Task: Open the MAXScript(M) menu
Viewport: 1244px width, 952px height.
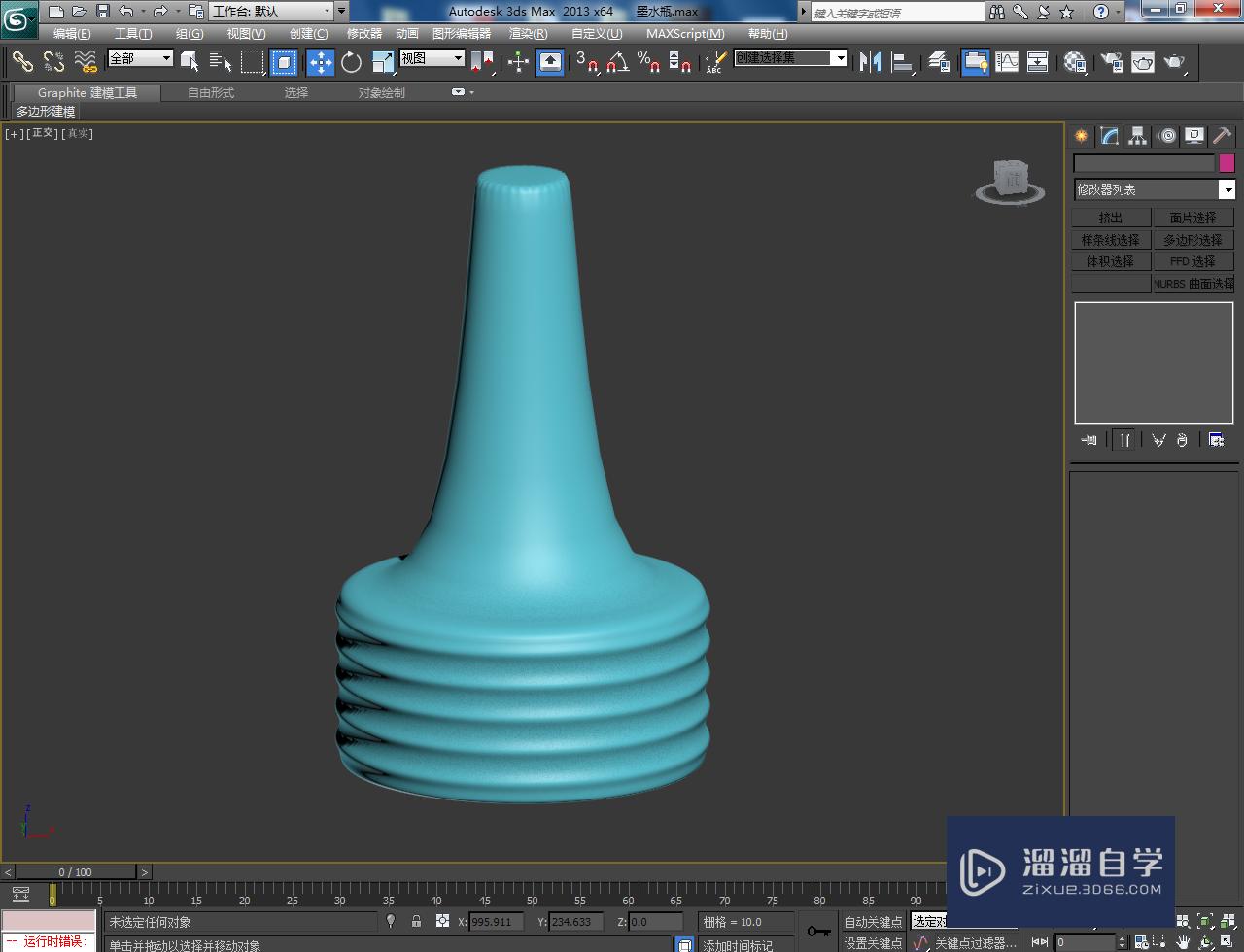Action: coord(685,34)
